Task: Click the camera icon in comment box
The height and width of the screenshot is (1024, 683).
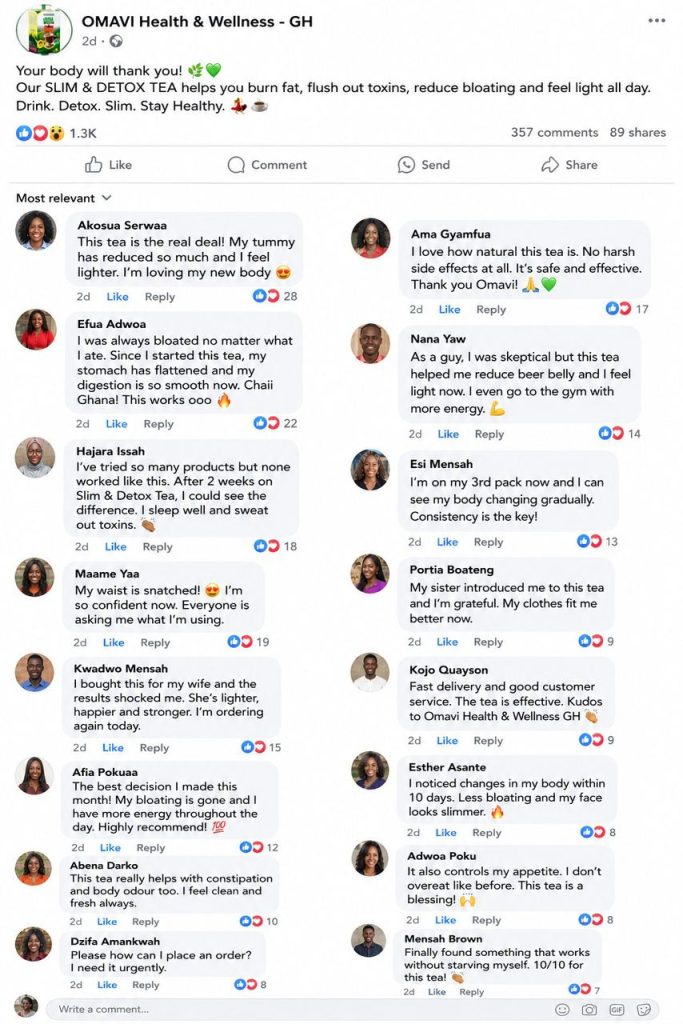Action: [x=589, y=1010]
